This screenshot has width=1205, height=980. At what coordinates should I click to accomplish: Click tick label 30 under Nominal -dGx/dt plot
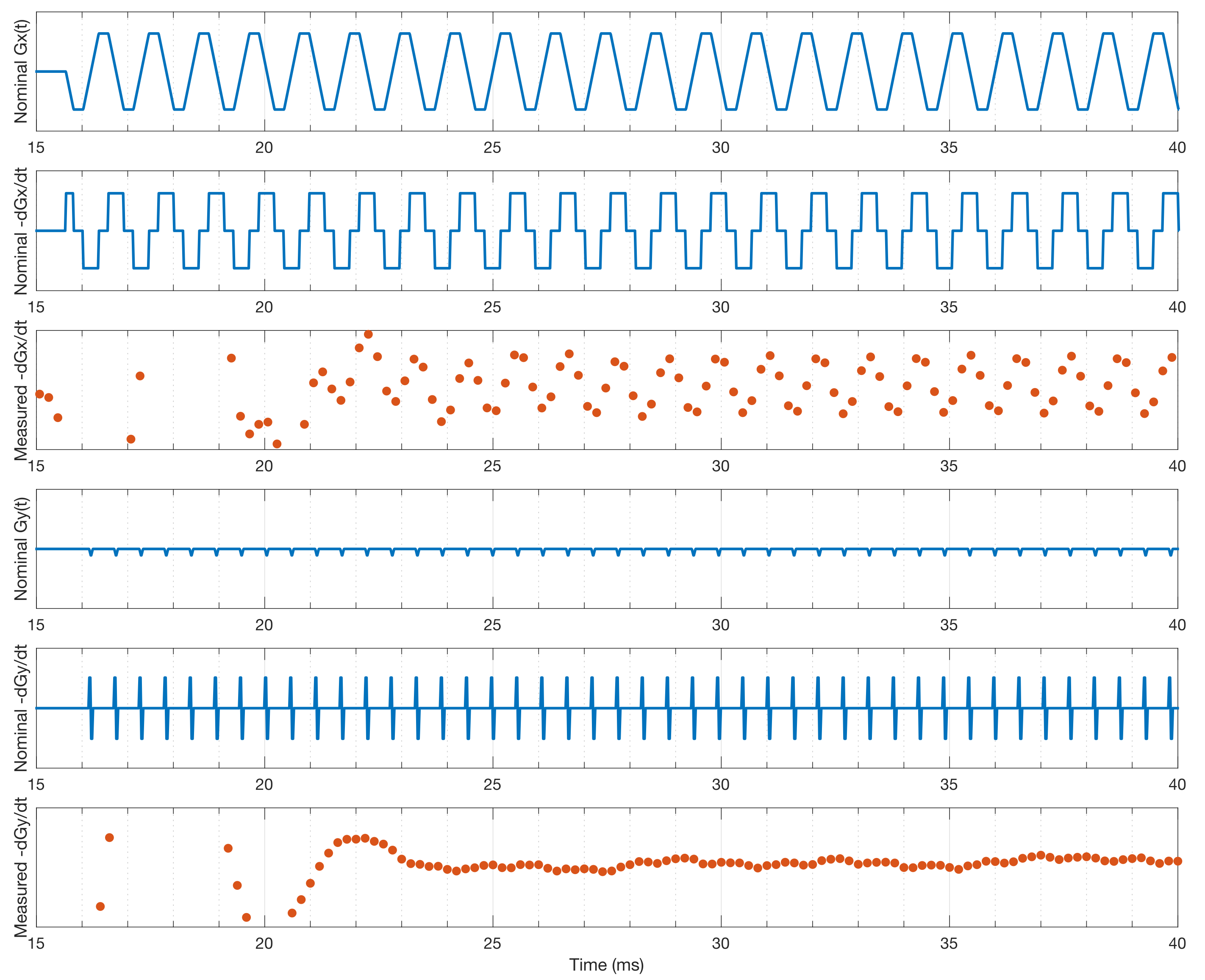tap(720, 307)
